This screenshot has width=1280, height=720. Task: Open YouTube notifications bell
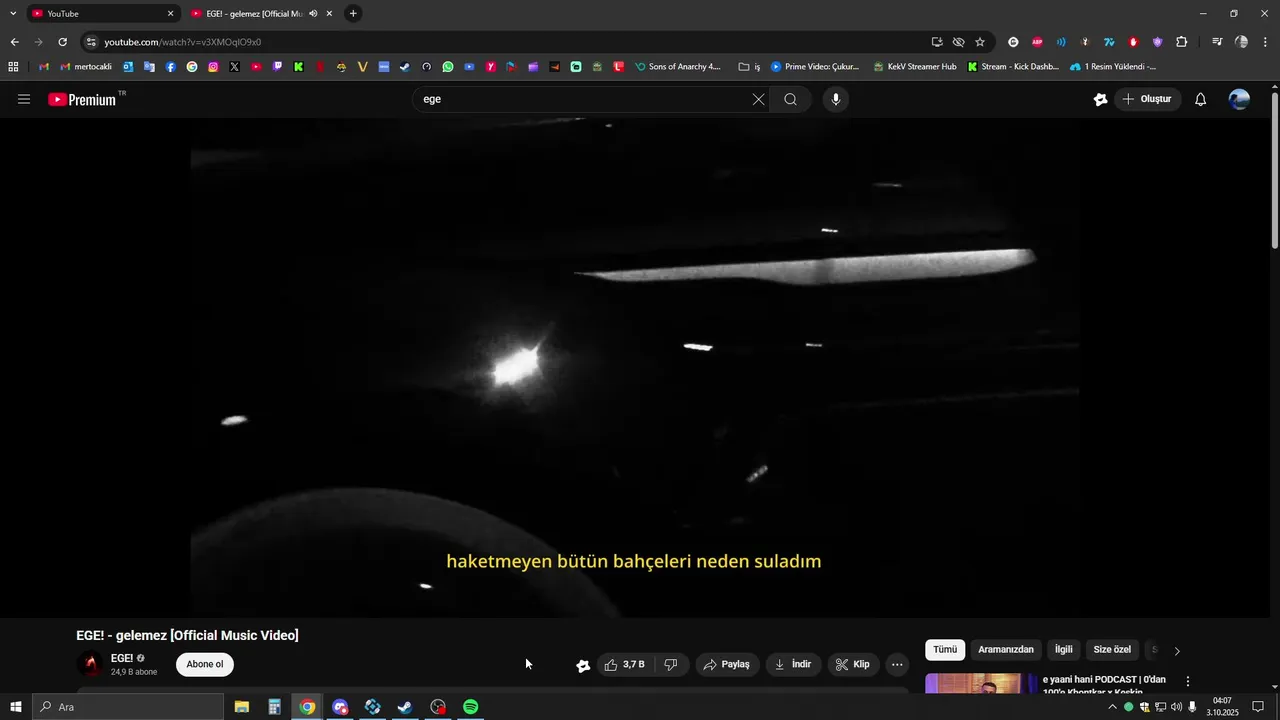(1201, 99)
